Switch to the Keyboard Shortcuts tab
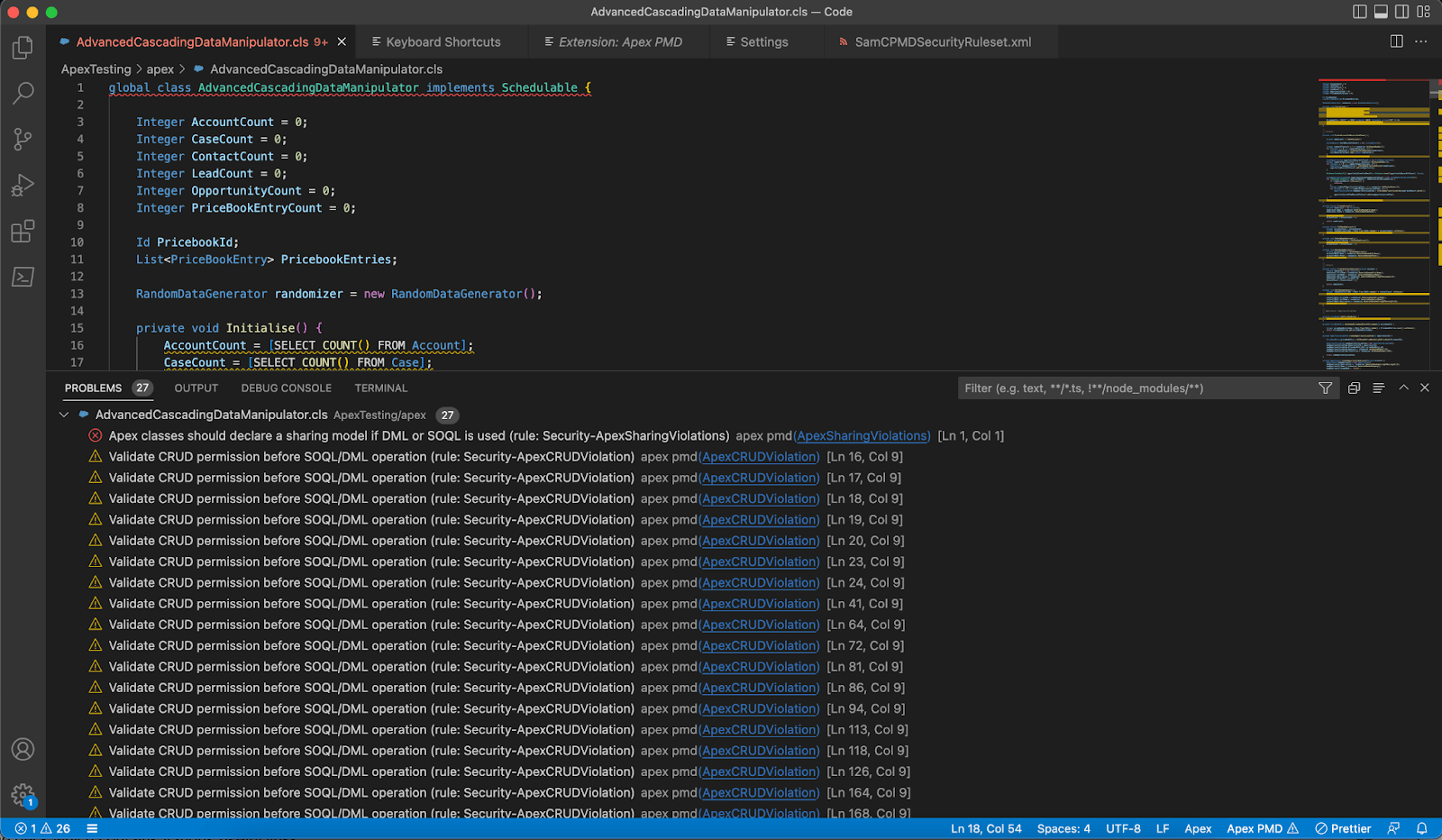 [442, 41]
